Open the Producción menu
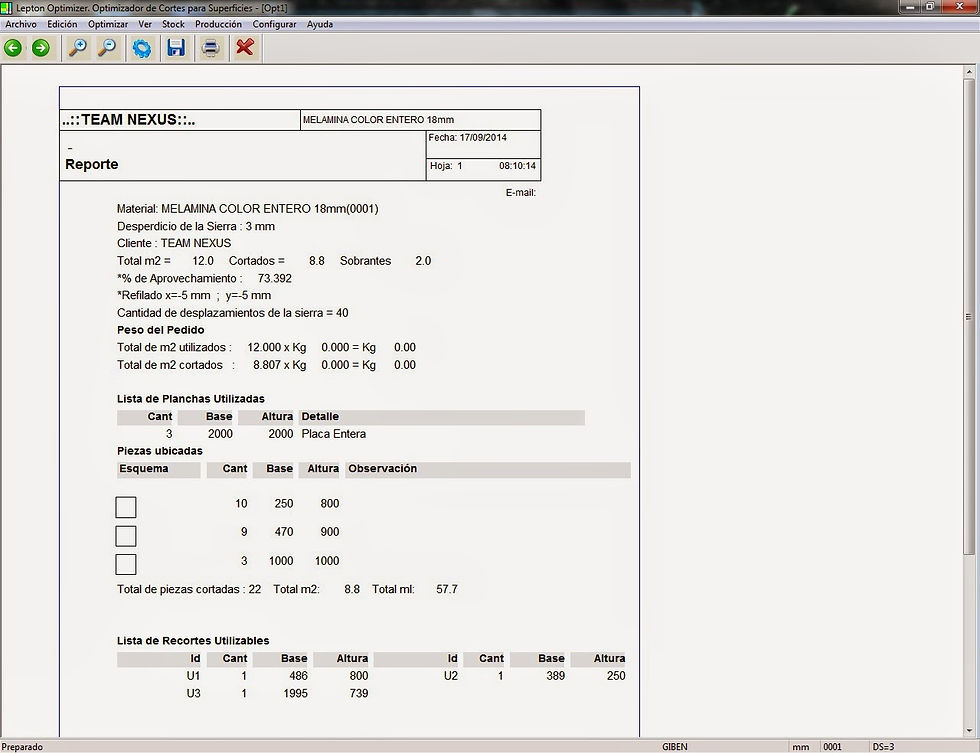 tap(218, 24)
